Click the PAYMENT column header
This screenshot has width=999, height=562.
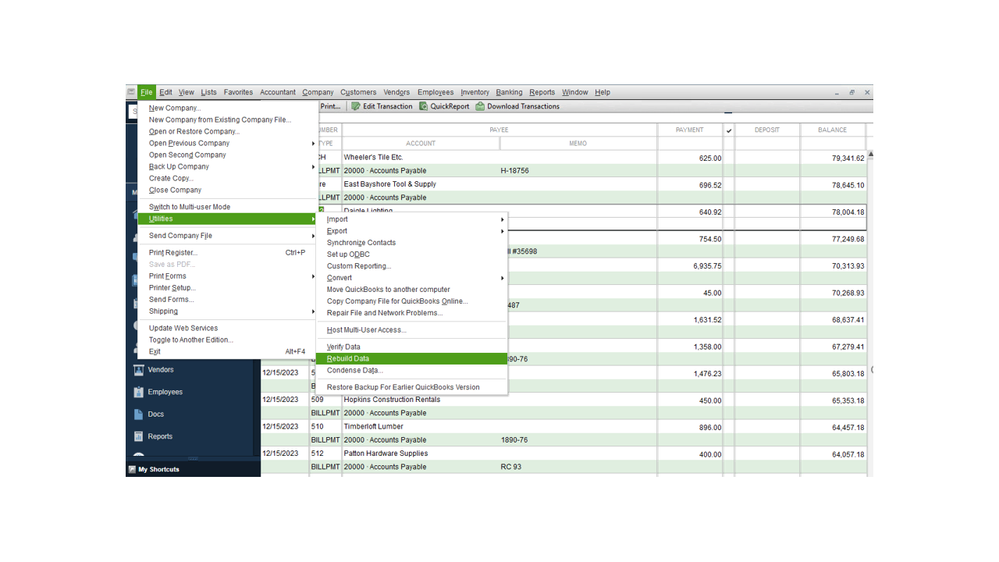(689, 130)
